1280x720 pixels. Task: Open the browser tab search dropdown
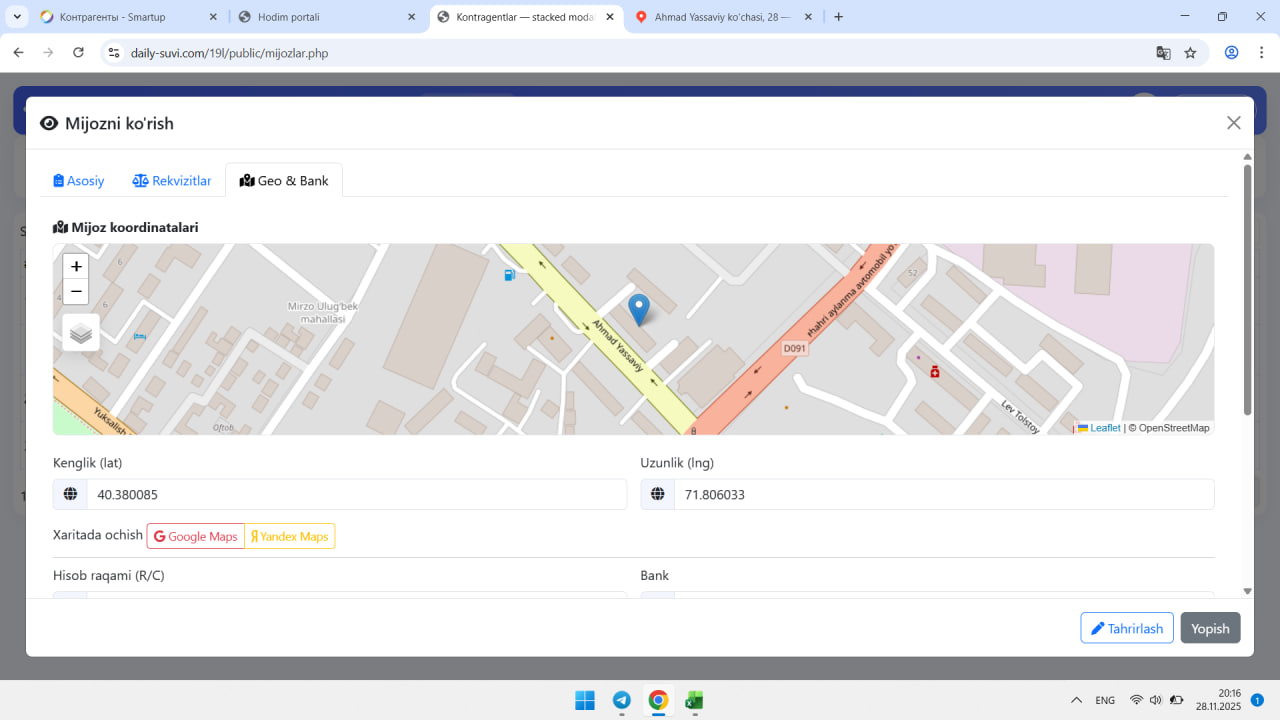pos(18,17)
